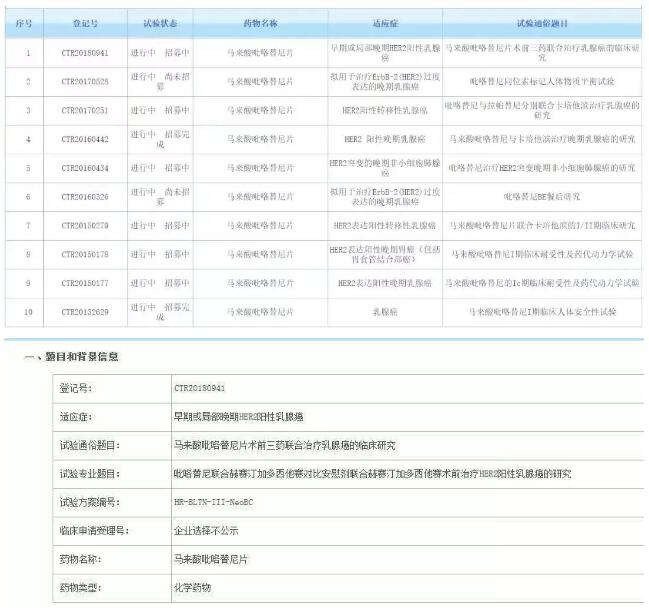Select trial CTR20150279

84,226
